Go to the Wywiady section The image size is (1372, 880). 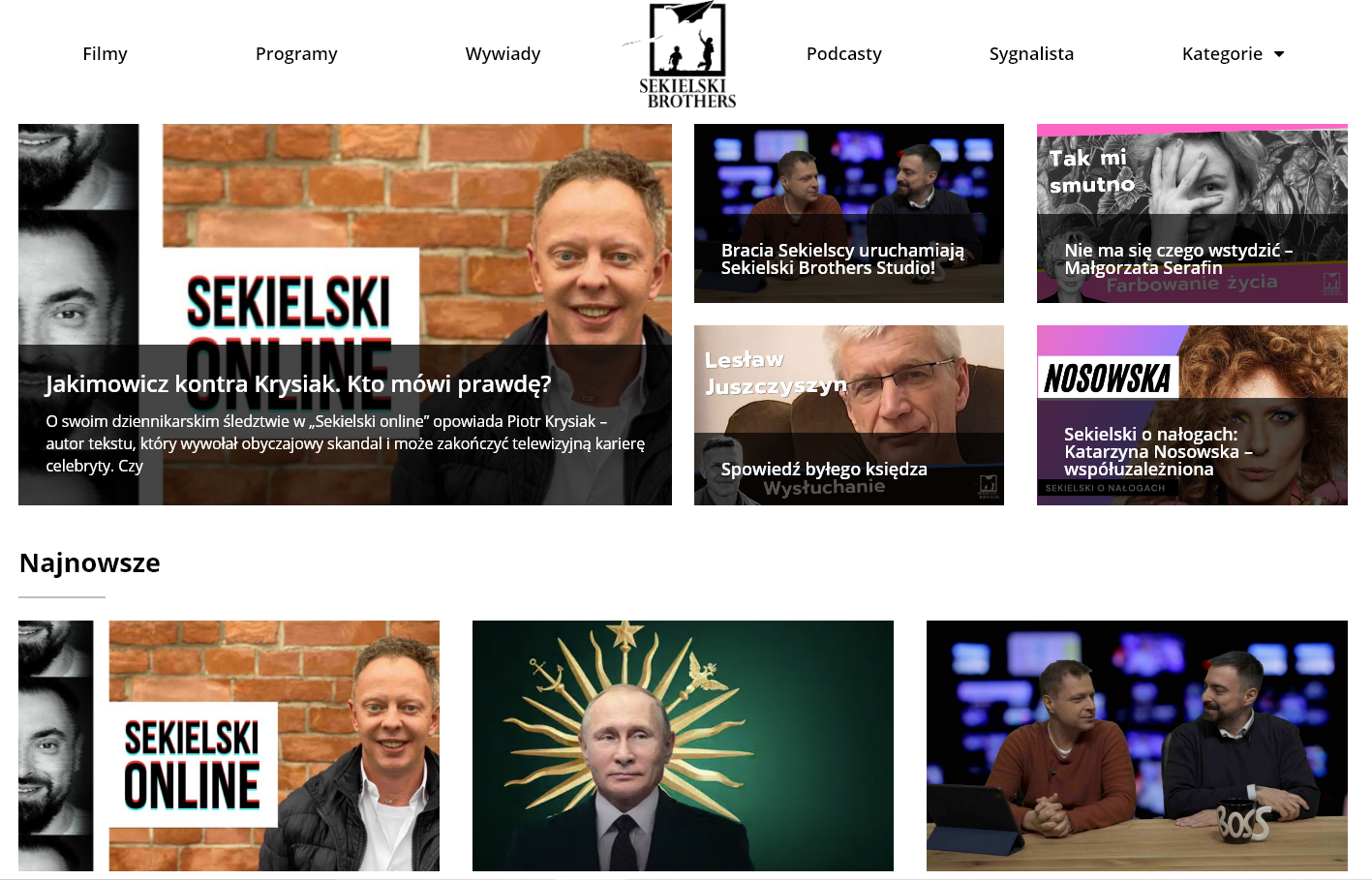pyautogui.click(x=503, y=54)
